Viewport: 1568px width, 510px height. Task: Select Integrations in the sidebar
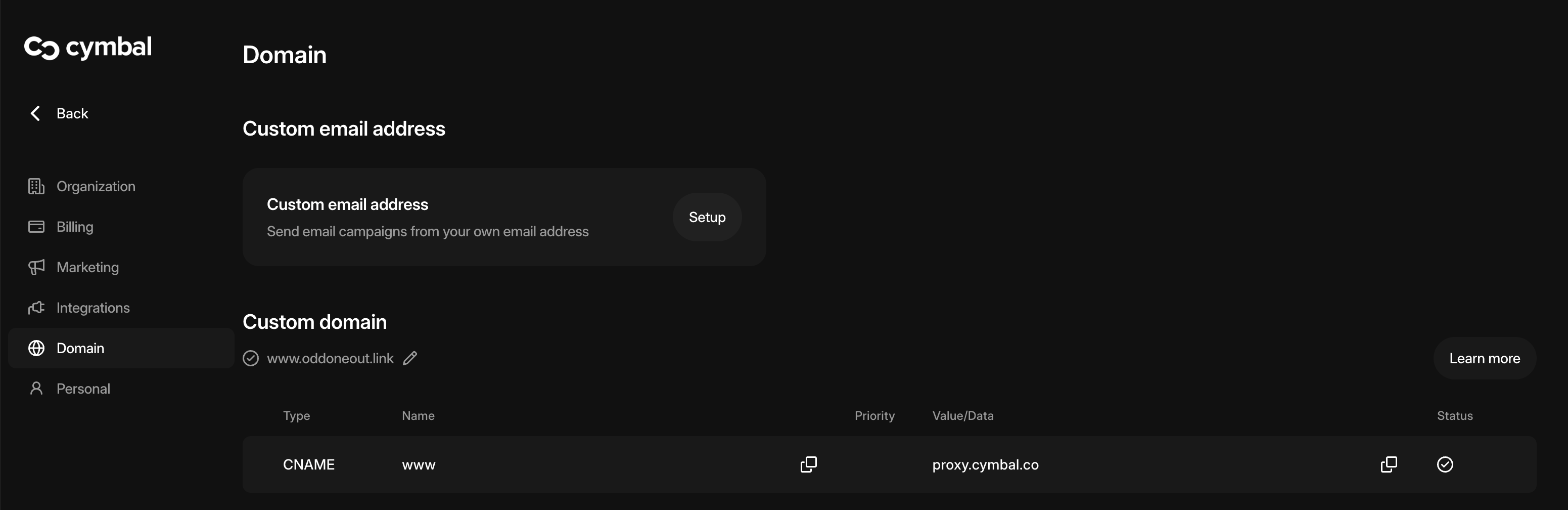pyautogui.click(x=93, y=308)
